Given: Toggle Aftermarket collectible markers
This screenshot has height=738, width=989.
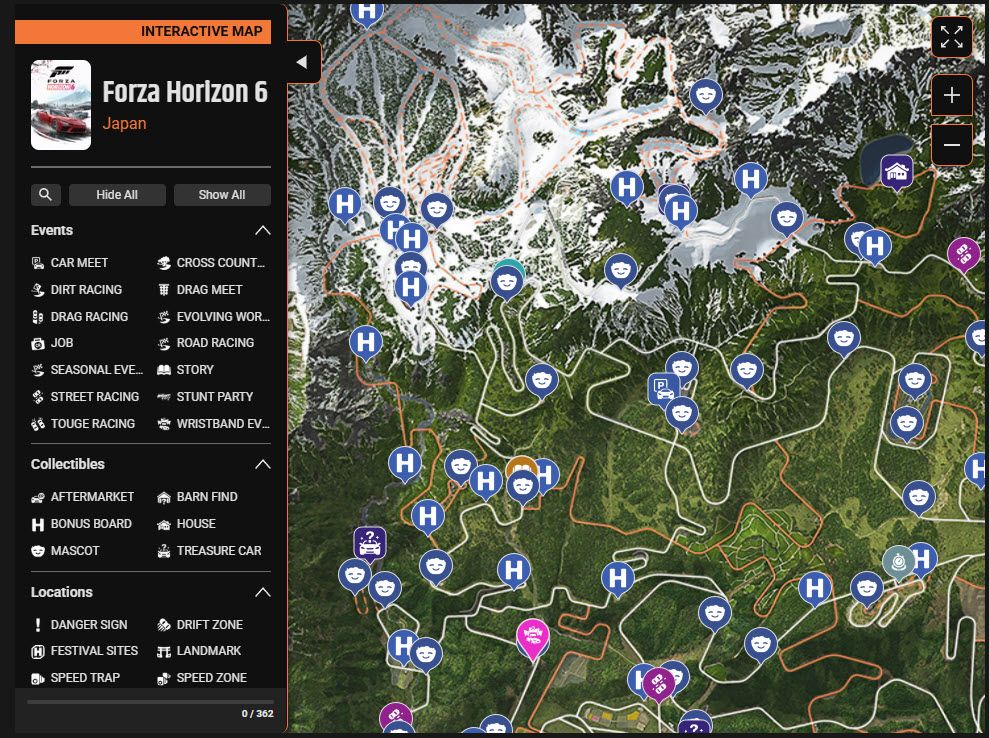Looking at the screenshot, I should click(x=83, y=497).
